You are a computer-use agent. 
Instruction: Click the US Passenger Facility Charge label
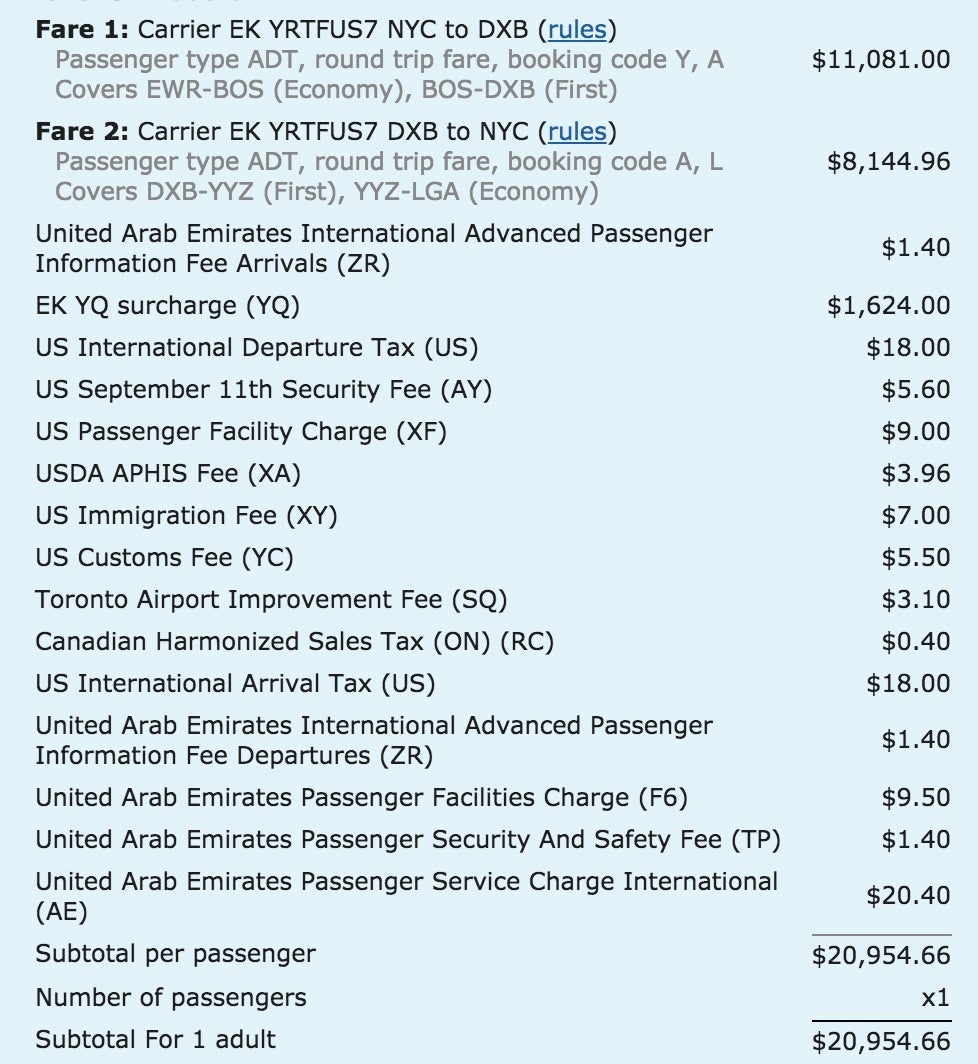coord(240,432)
